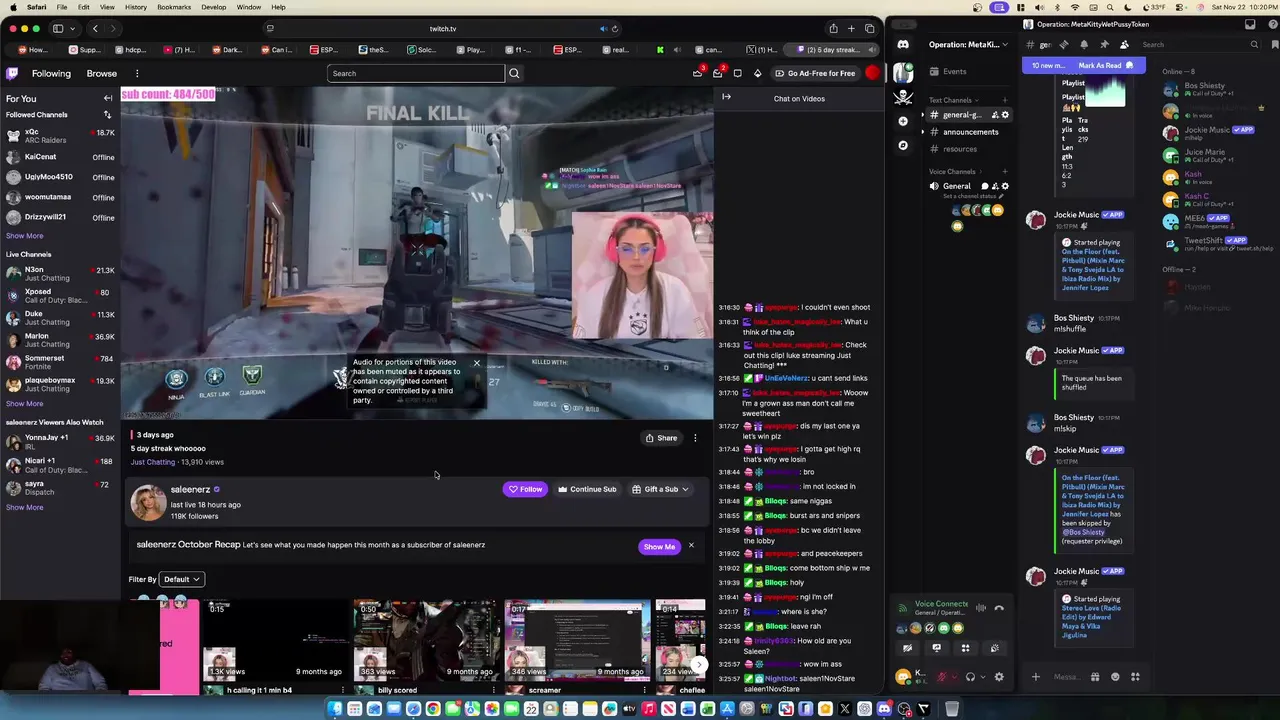Expand Discord Voice Channels category
1280x720 pixels.
click(953, 171)
